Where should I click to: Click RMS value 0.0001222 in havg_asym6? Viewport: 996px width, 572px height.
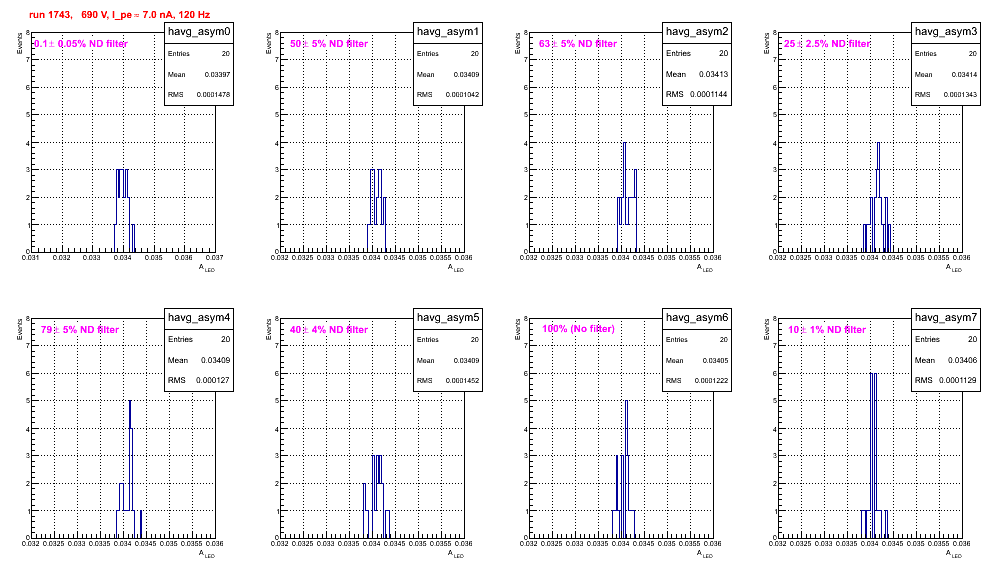point(711,381)
